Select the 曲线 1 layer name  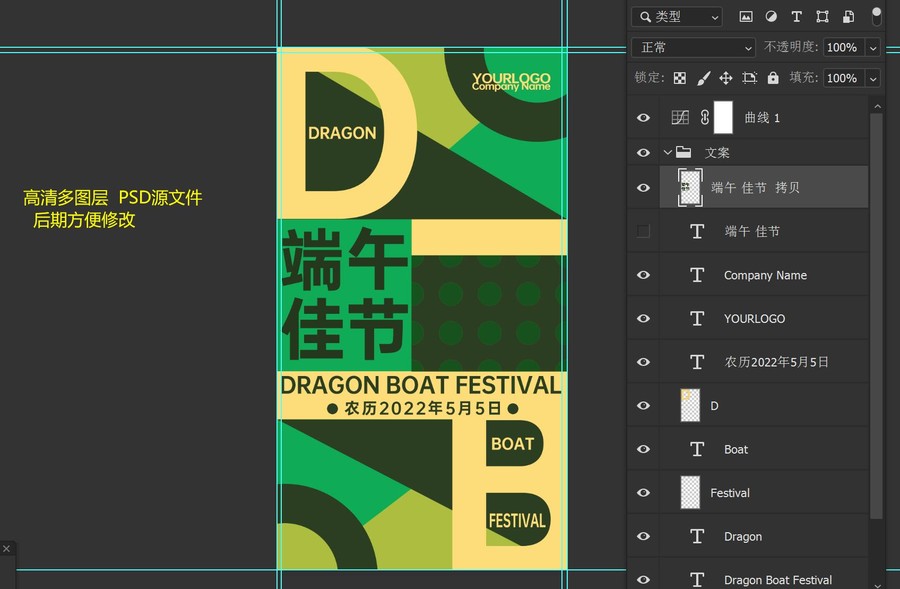[x=762, y=118]
